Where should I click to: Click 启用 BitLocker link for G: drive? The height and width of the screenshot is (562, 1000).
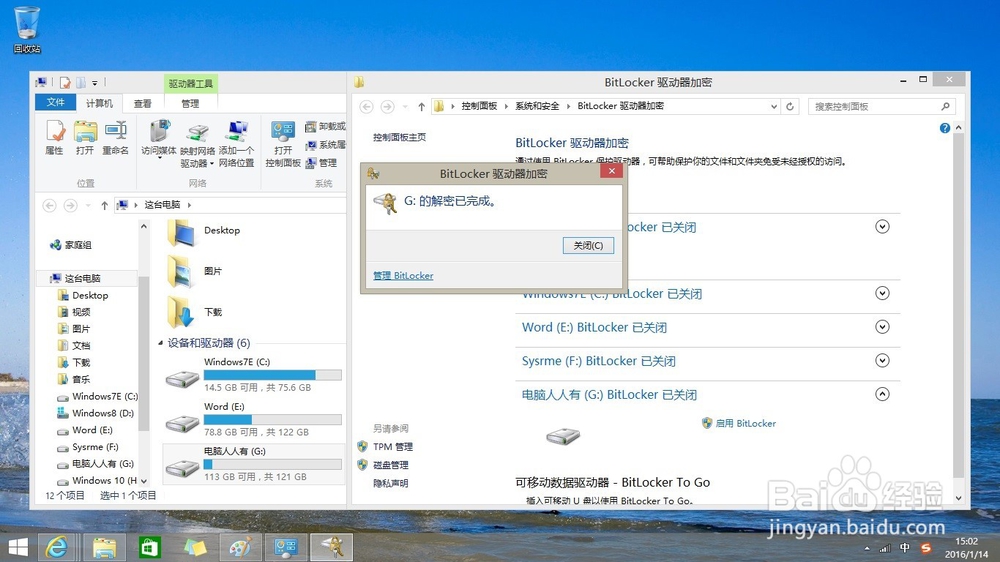[x=746, y=423]
